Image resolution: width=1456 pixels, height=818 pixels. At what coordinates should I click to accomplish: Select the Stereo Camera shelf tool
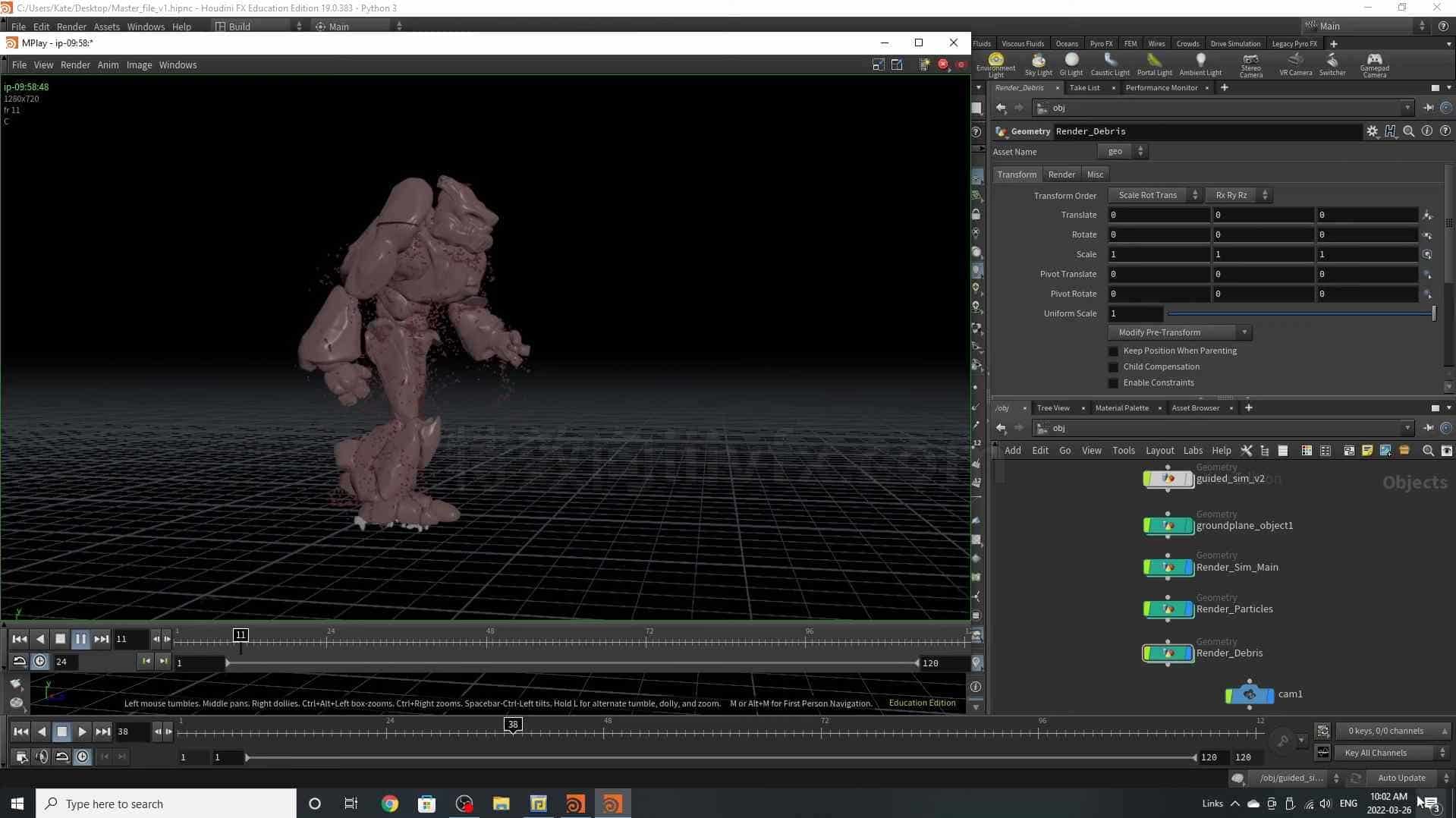(1250, 65)
